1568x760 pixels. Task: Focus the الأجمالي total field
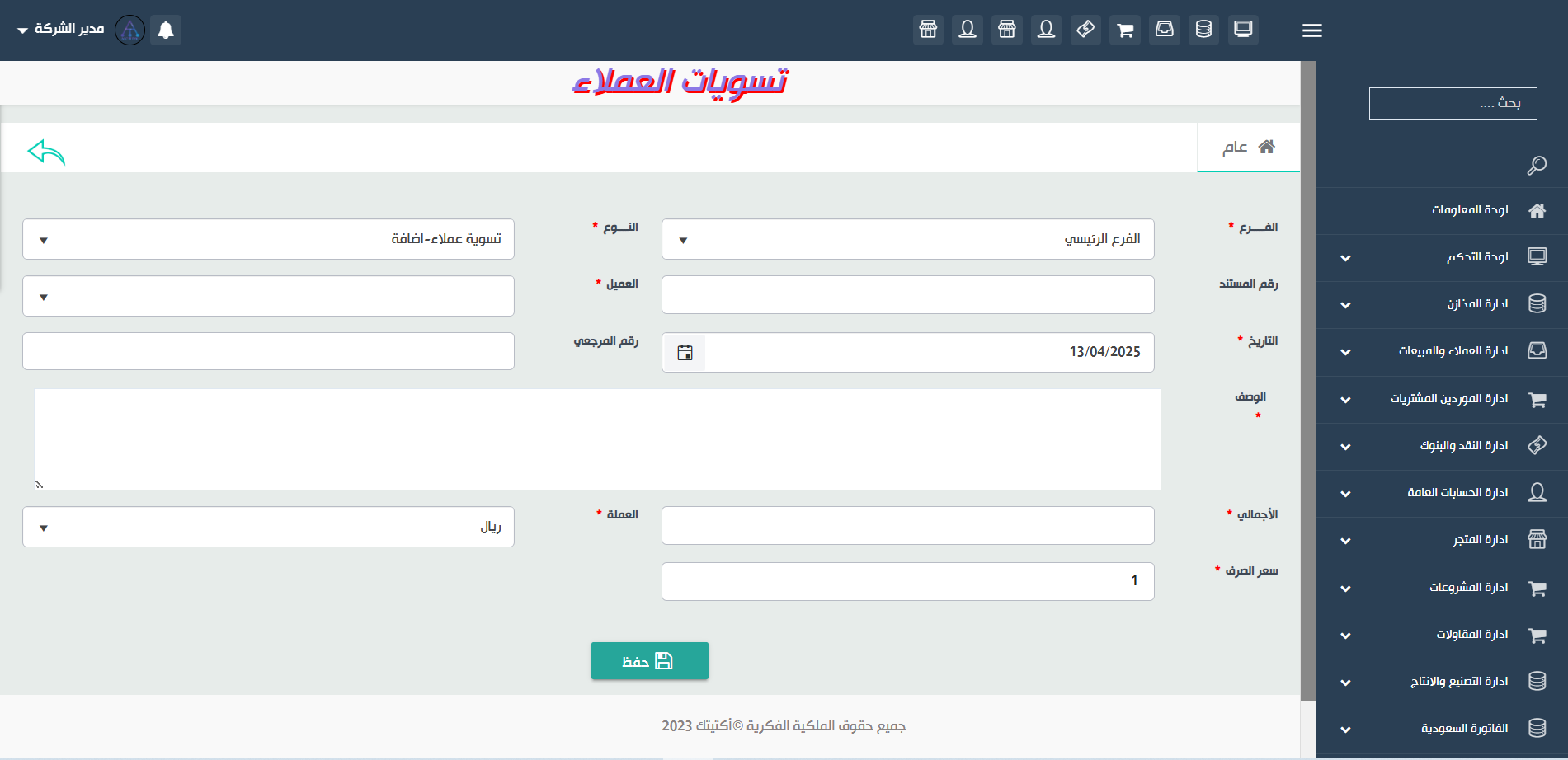pos(907,525)
